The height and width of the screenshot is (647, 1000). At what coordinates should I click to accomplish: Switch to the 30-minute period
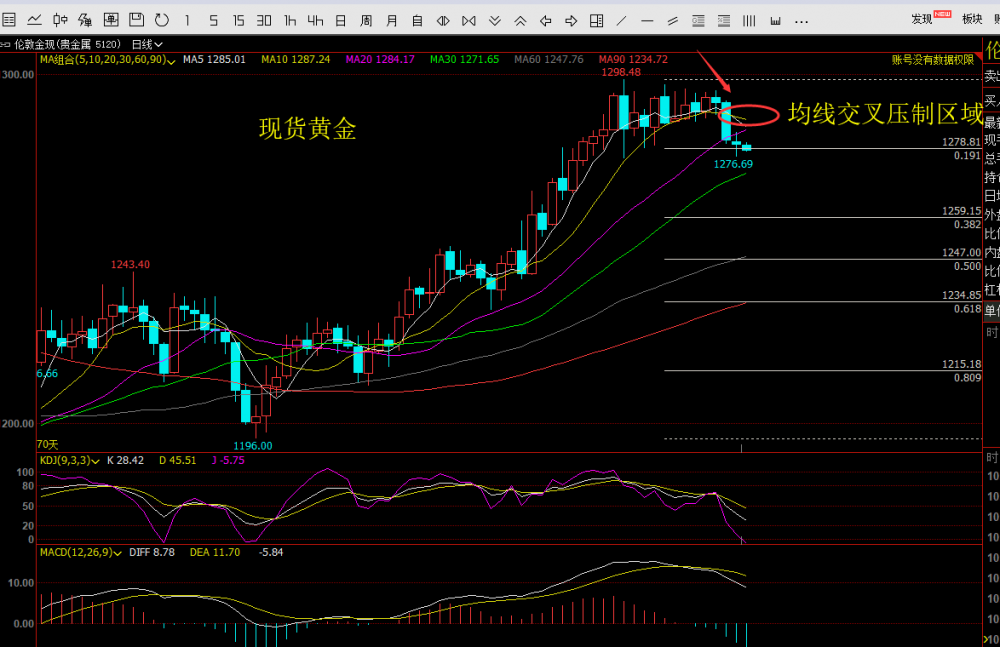[x=264, y=21]
